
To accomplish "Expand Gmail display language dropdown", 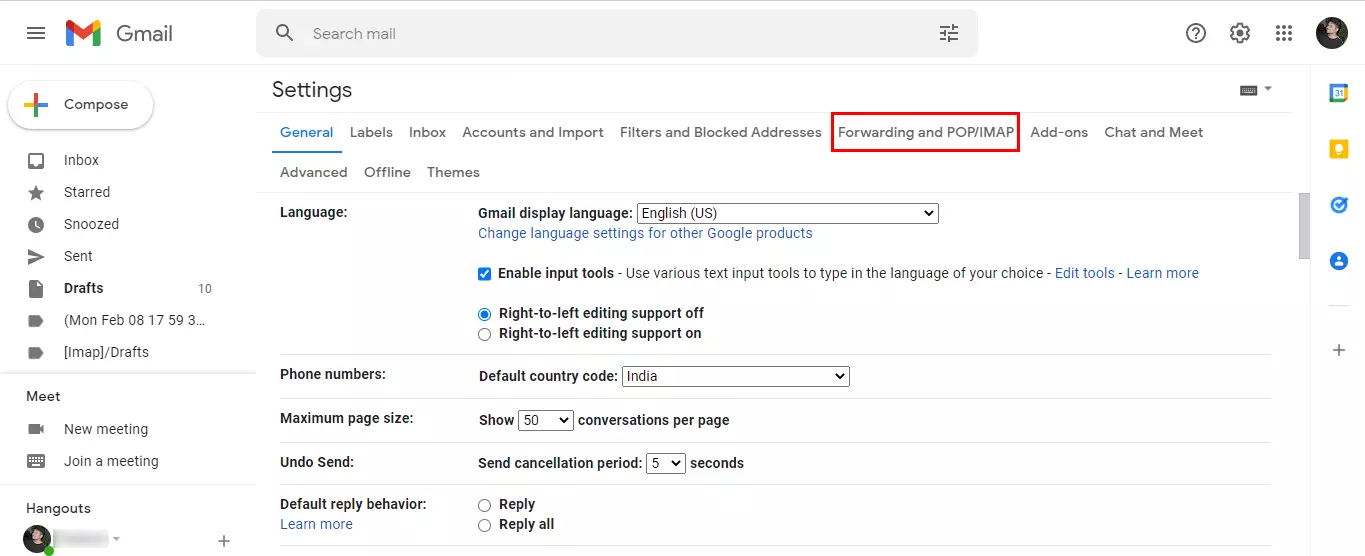I will (x=787, y=213).
